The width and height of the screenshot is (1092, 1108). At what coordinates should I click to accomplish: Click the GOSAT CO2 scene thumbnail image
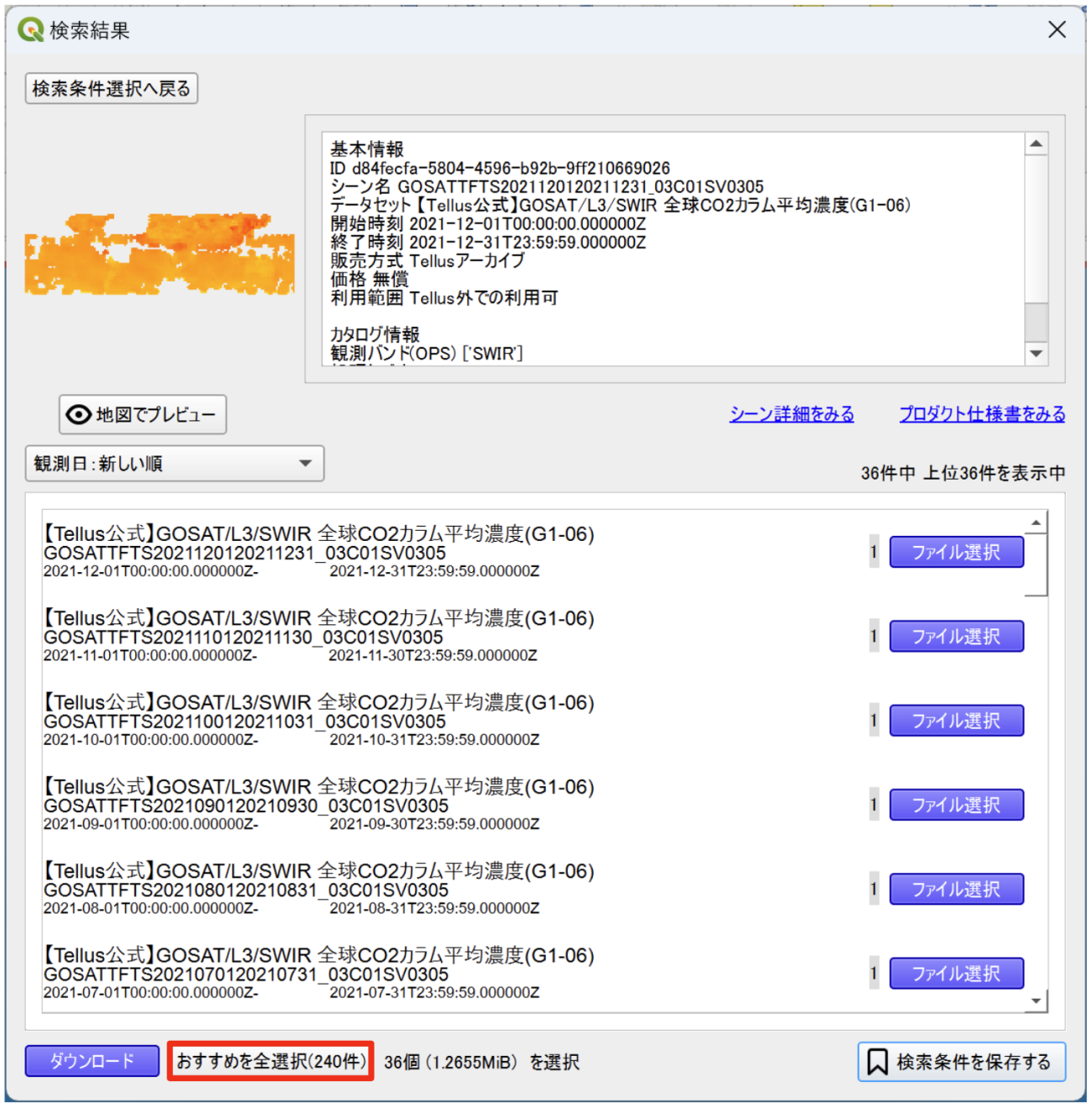click(160, 255)
